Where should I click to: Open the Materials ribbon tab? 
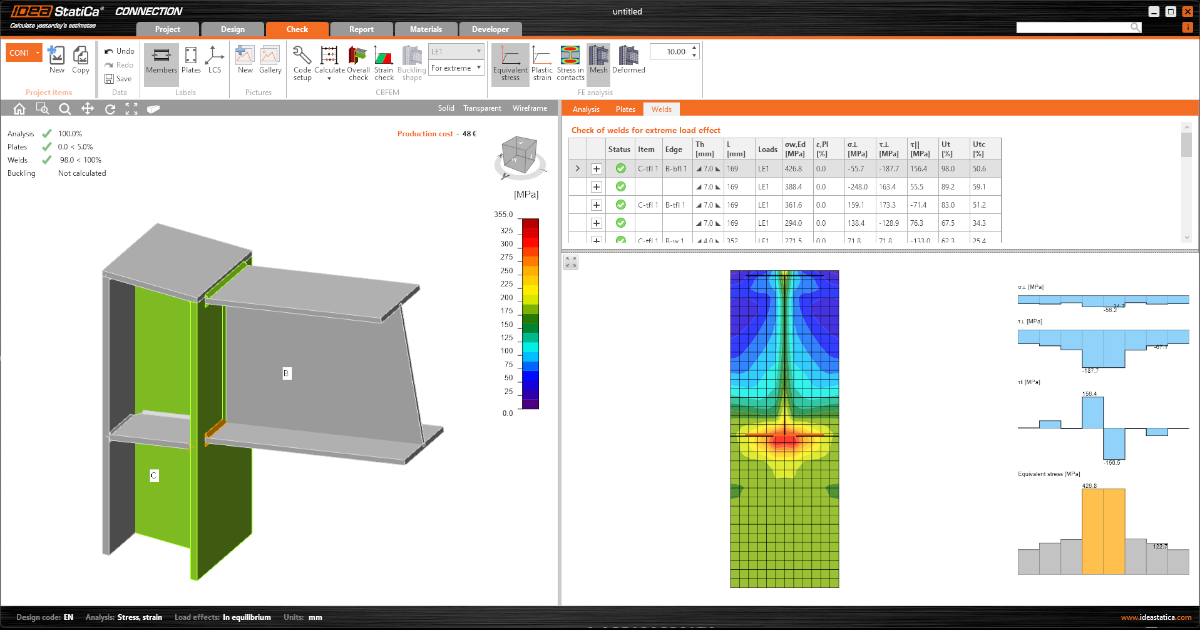click(426, 29)
